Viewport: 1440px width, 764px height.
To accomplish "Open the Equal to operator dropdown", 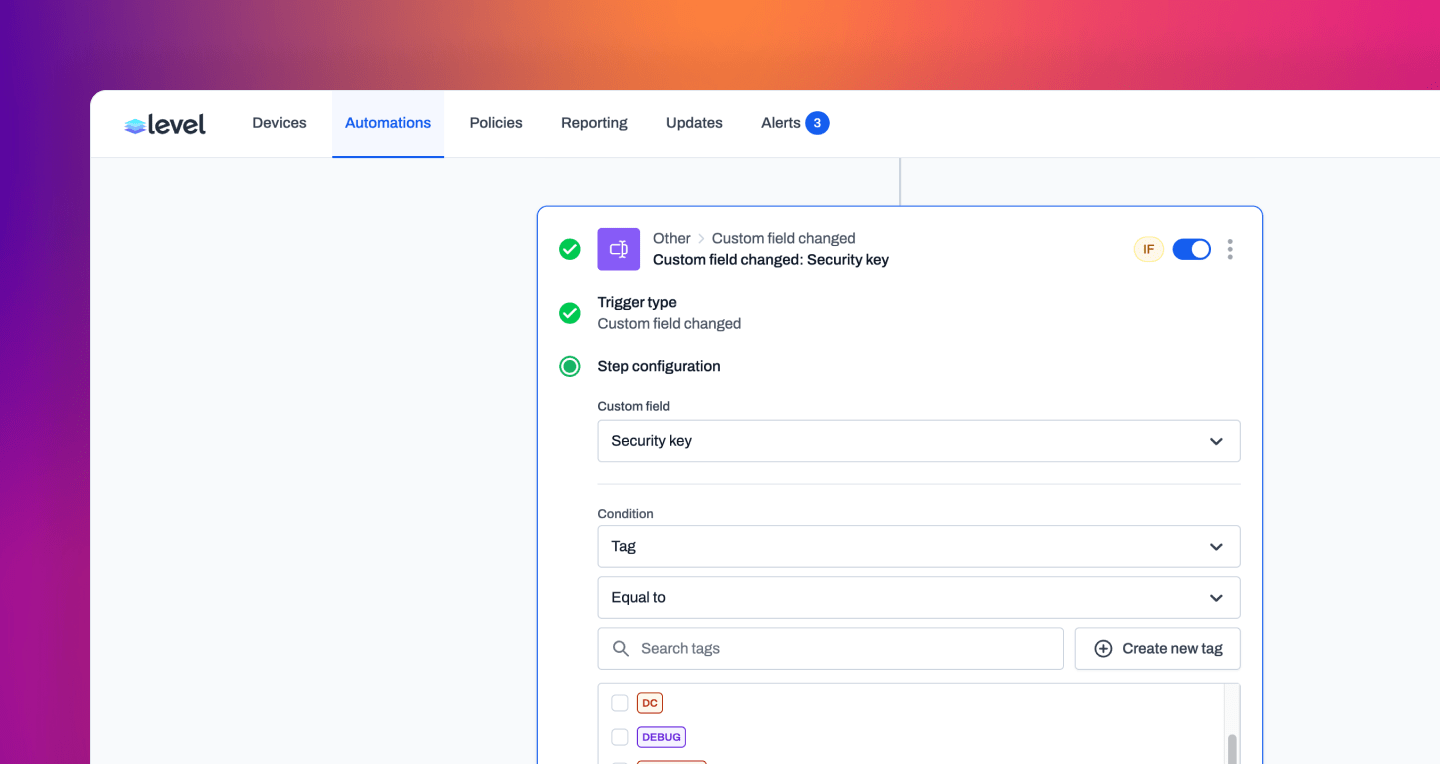I will [919, 598].
